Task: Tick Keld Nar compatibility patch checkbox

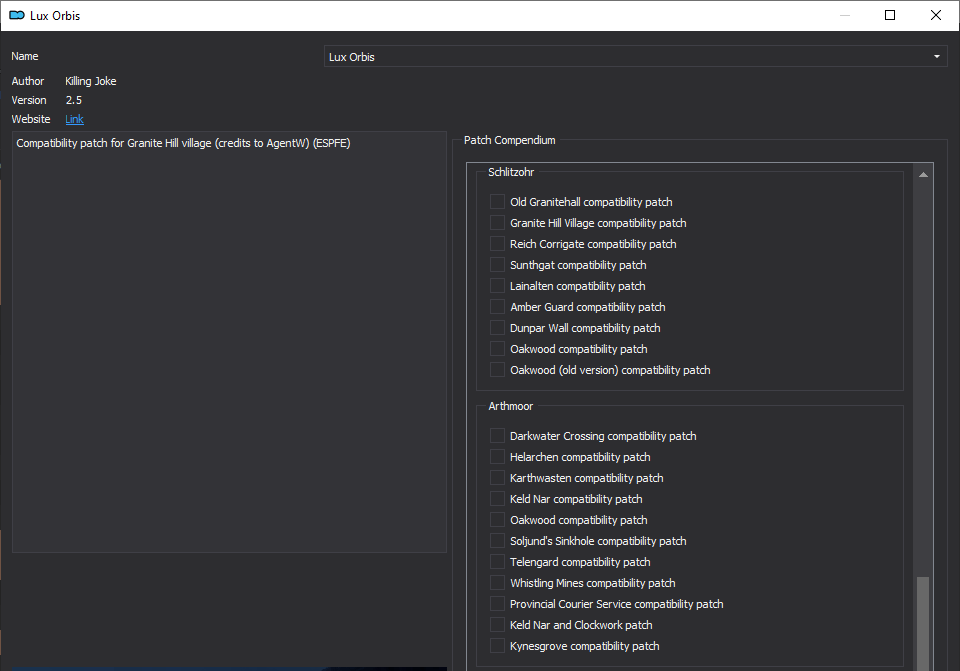Action: tap(497, 499)
